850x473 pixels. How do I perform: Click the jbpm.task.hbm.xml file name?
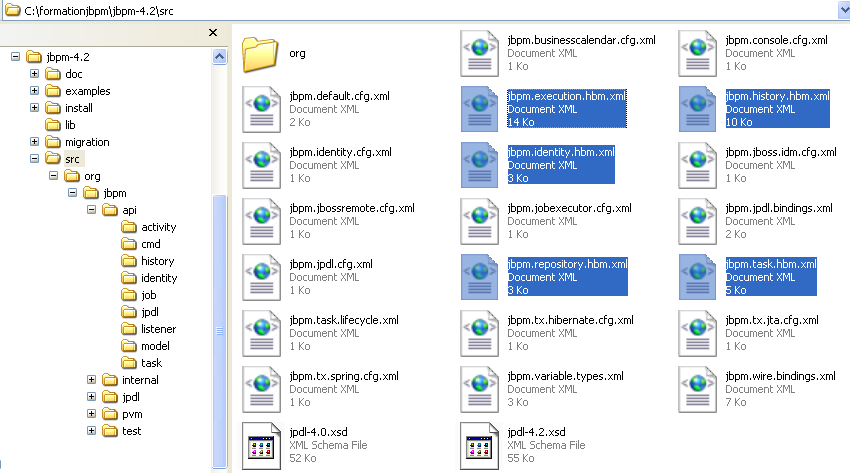pyautogui.click(x=770, y=264)
